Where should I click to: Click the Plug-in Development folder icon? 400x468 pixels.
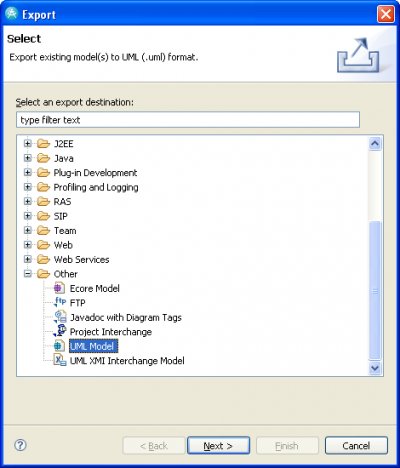pos(43,173)
